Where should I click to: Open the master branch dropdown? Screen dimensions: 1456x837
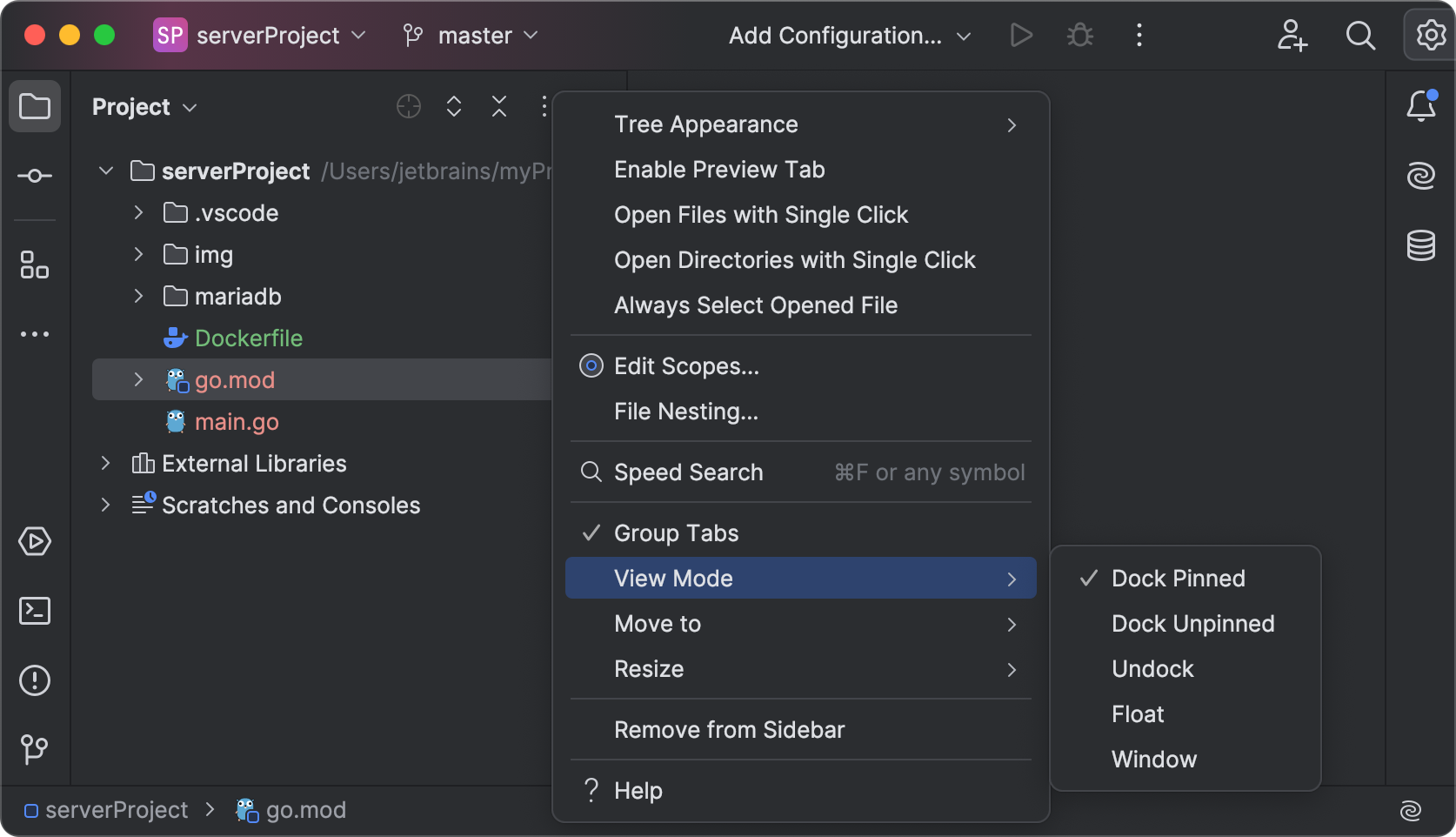click(x=470, y=36)
